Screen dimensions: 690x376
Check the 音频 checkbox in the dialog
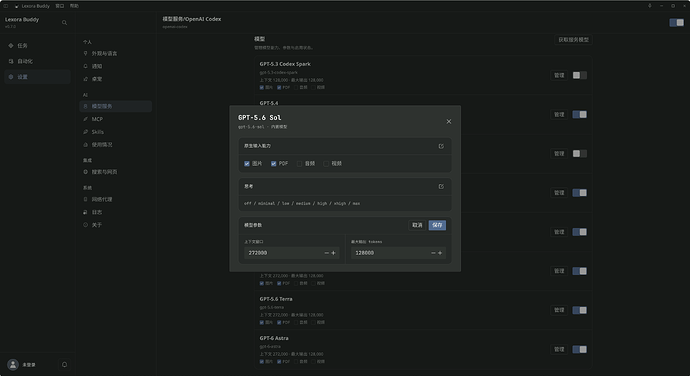pos(300,164)
